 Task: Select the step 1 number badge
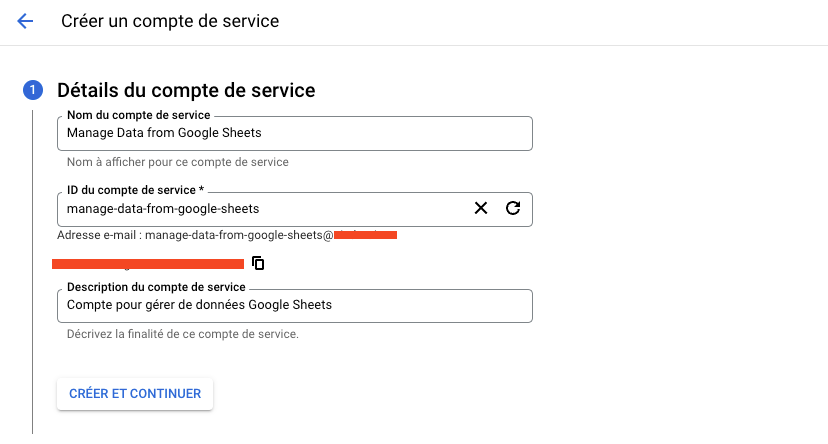(x=32, y=91)
